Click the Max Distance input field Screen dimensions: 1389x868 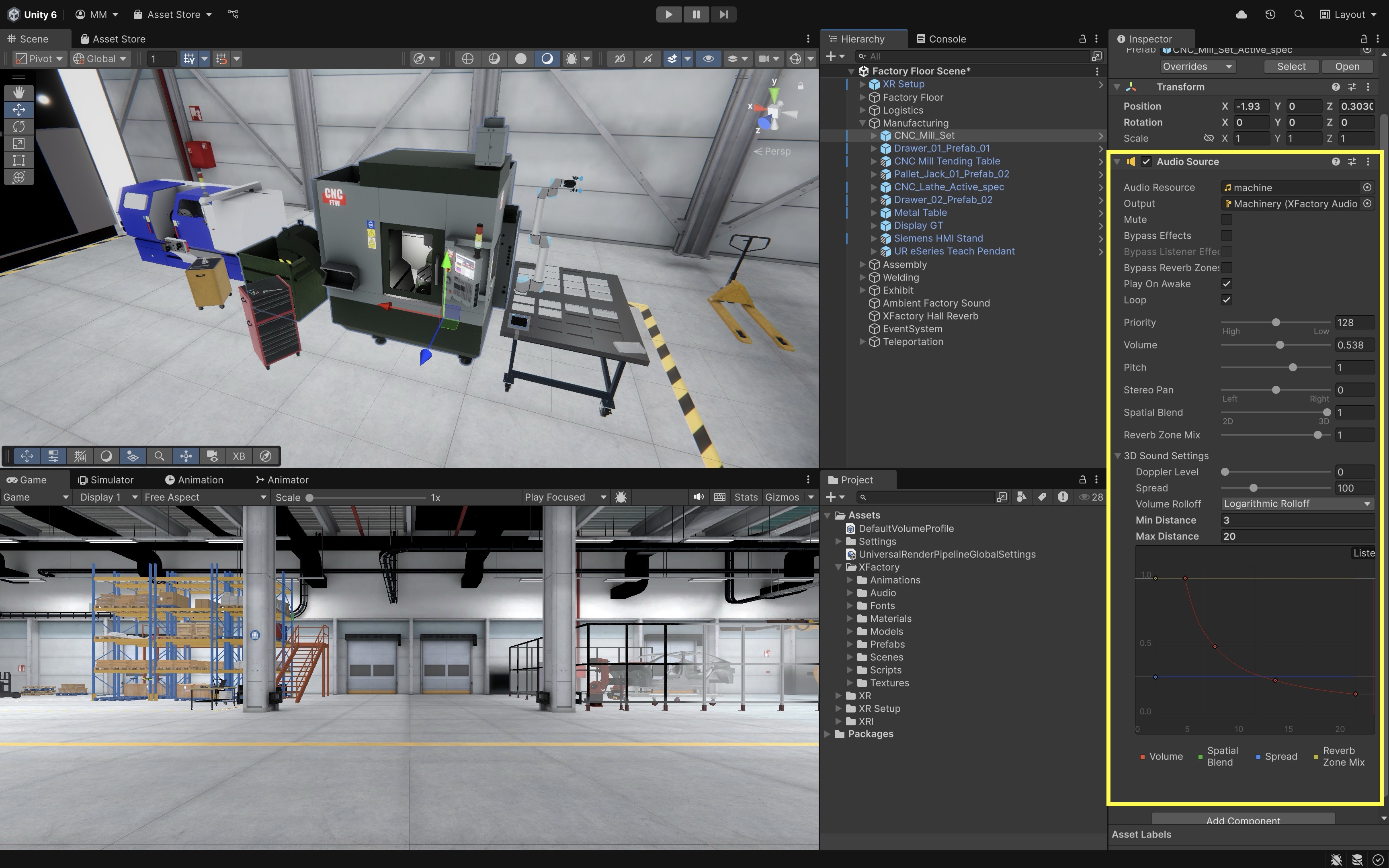[1297, 536]
